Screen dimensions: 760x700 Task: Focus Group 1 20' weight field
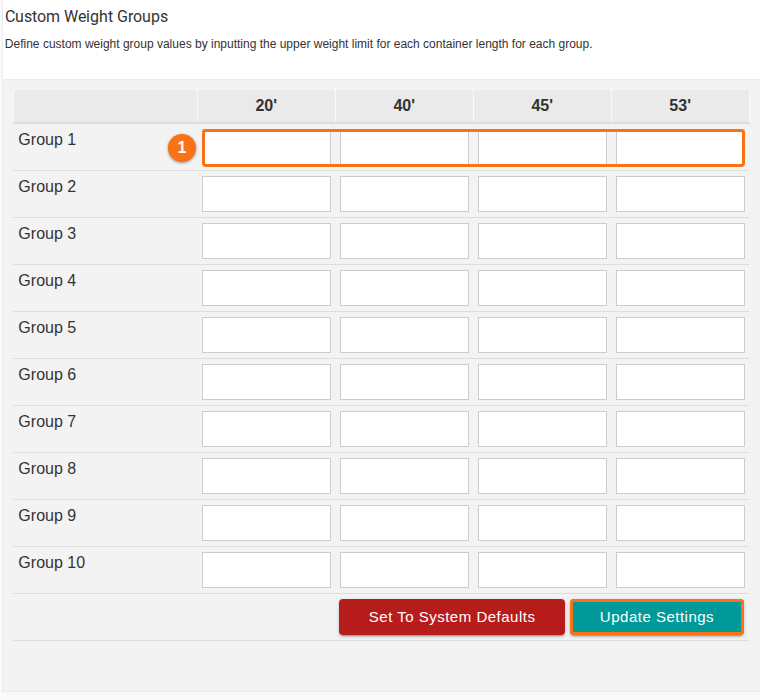point(267,148)
